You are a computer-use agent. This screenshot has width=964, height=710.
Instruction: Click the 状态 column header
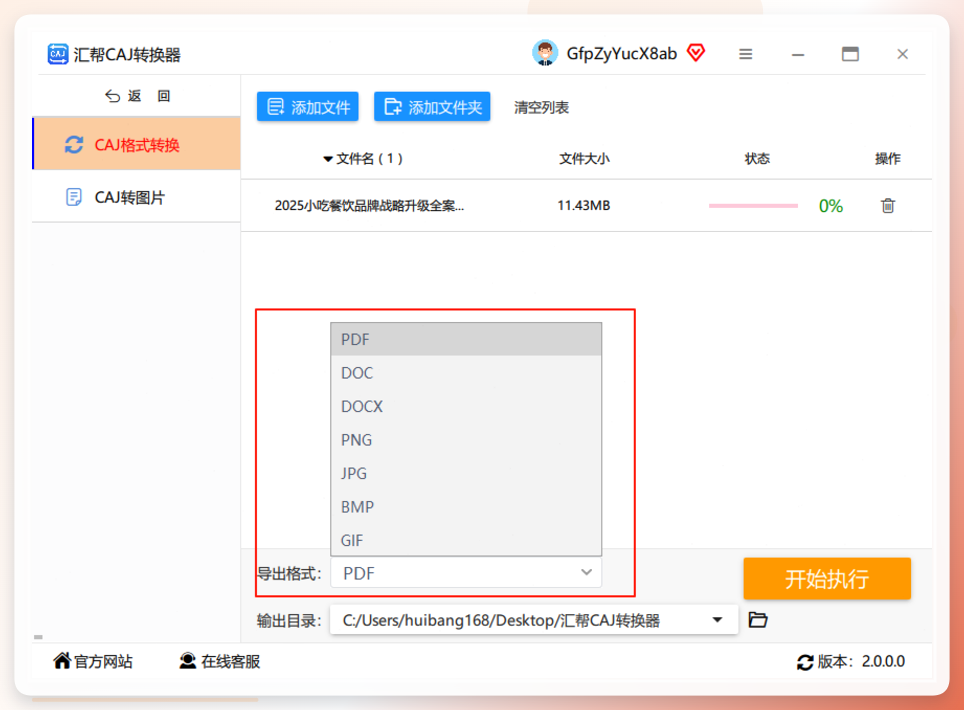click(x=757, y=159)
